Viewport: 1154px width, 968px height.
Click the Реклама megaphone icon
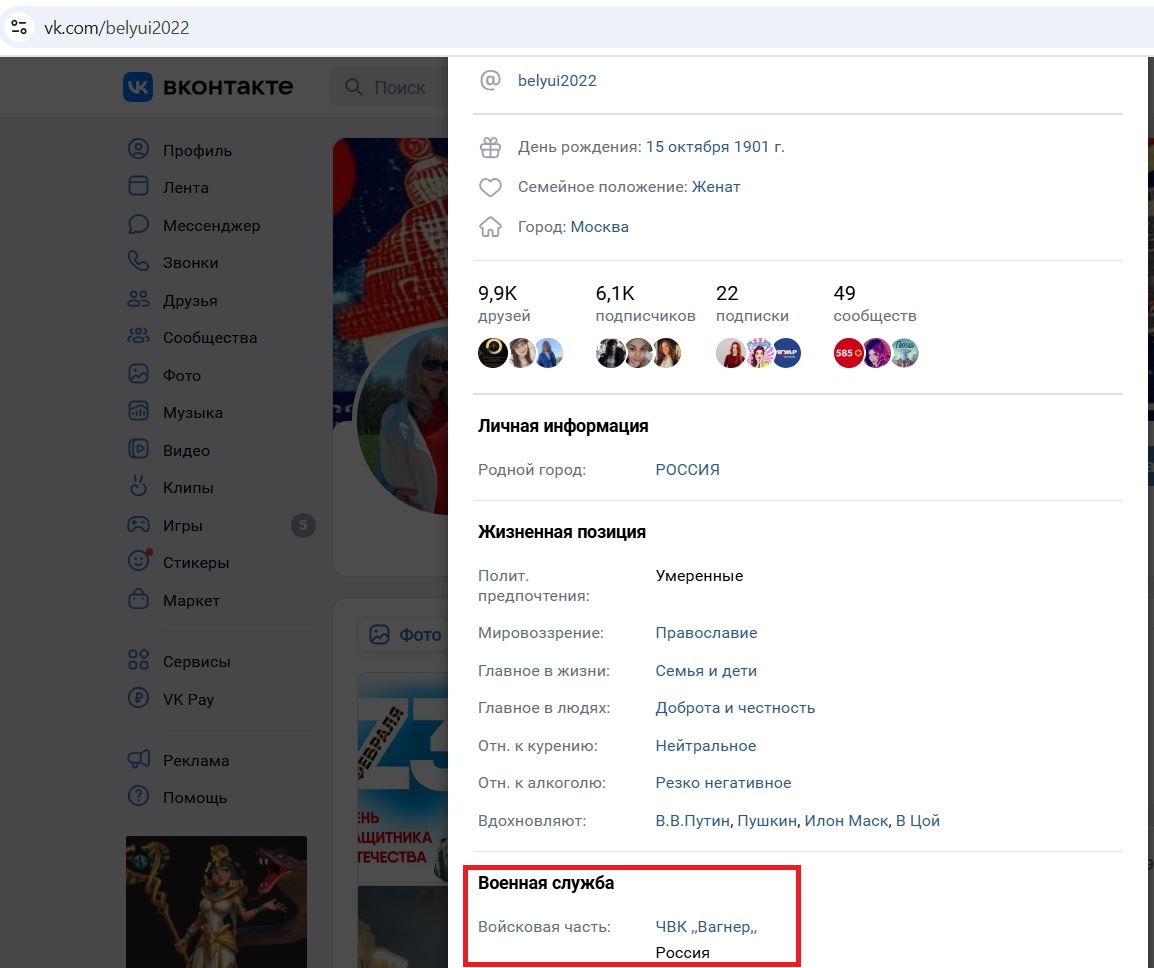click(x=138, y=759)
